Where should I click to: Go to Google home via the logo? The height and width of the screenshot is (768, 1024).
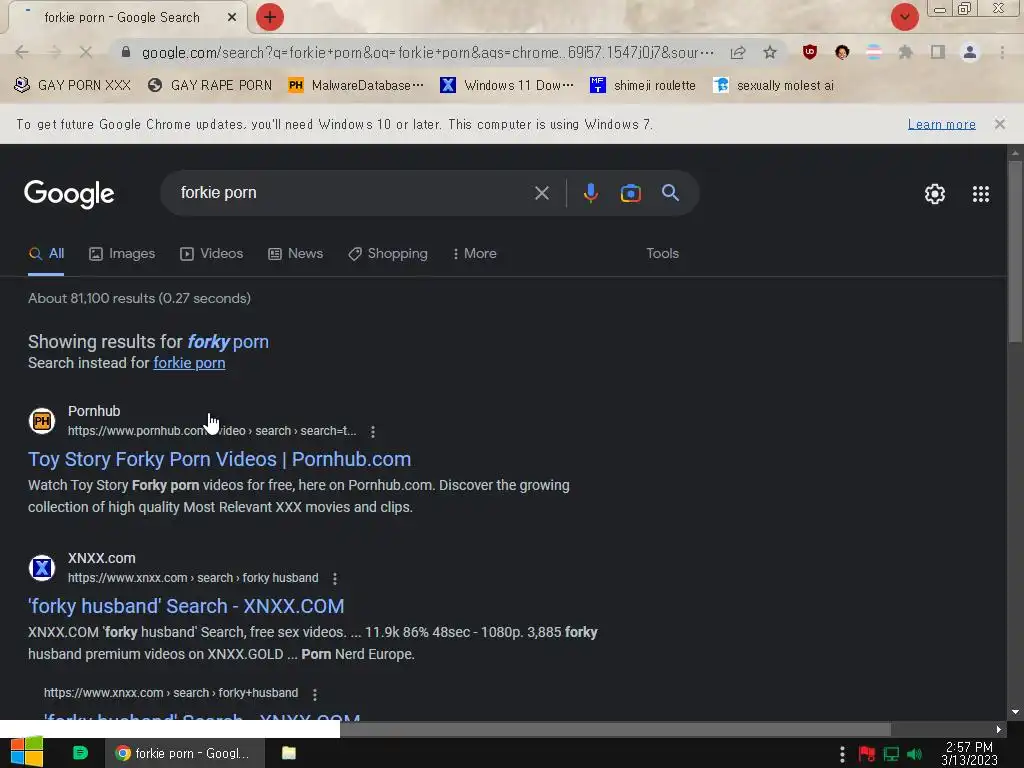click(69, 194)
